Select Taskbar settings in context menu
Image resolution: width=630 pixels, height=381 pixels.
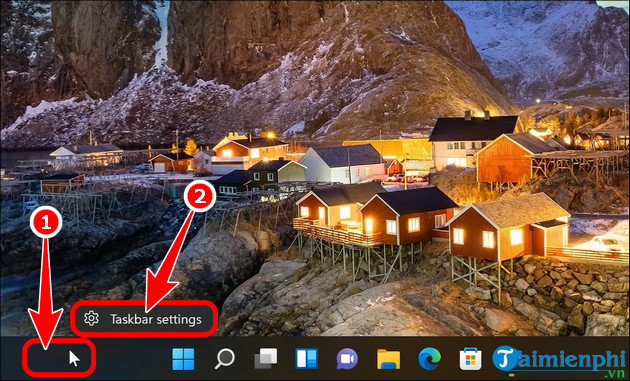pyautogui.click(x=145, y=319)
